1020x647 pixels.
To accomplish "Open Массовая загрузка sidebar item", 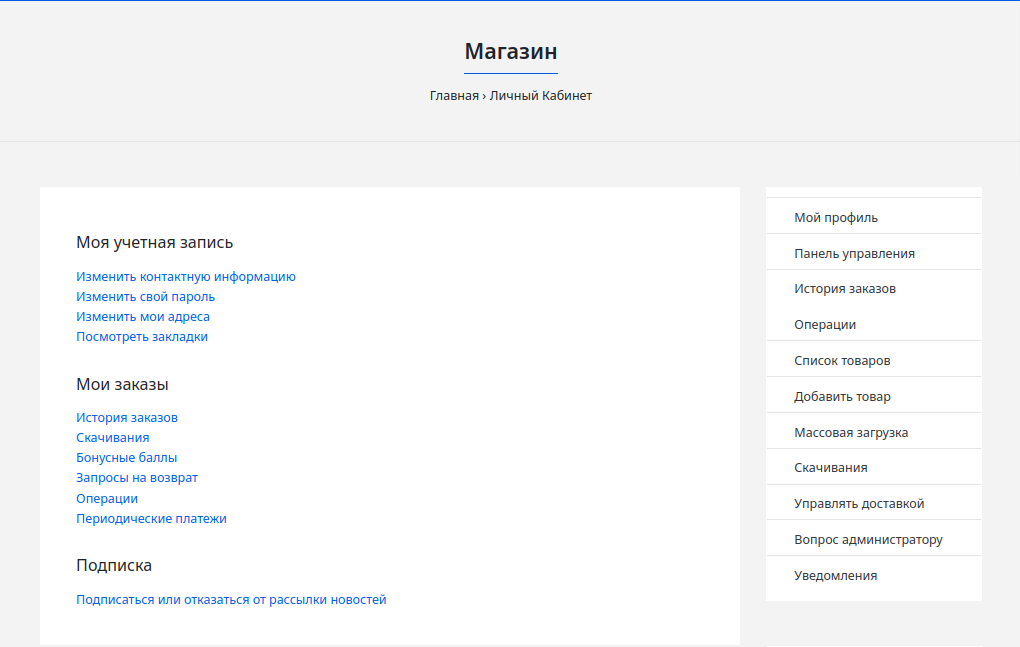I will [851, 432].
